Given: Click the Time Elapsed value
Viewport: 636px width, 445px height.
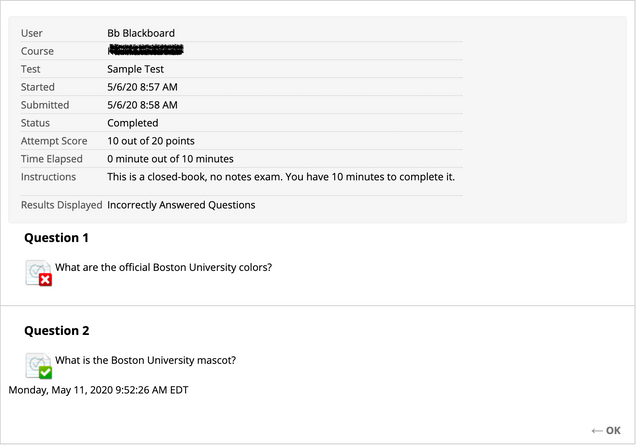Looking at the screenshot, I should [x=170, y=159].
